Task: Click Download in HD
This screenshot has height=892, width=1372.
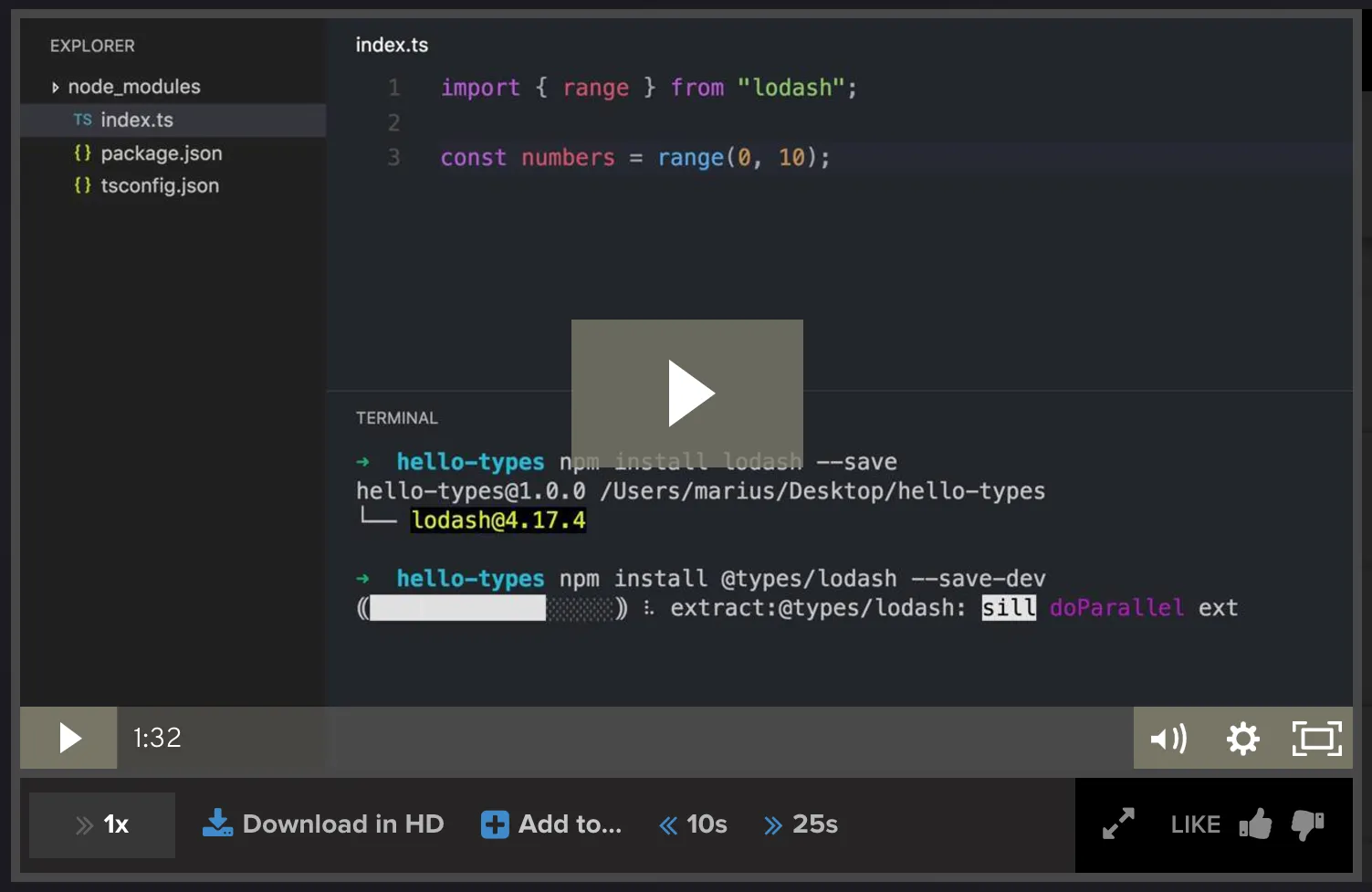Action: coord(342,824)
